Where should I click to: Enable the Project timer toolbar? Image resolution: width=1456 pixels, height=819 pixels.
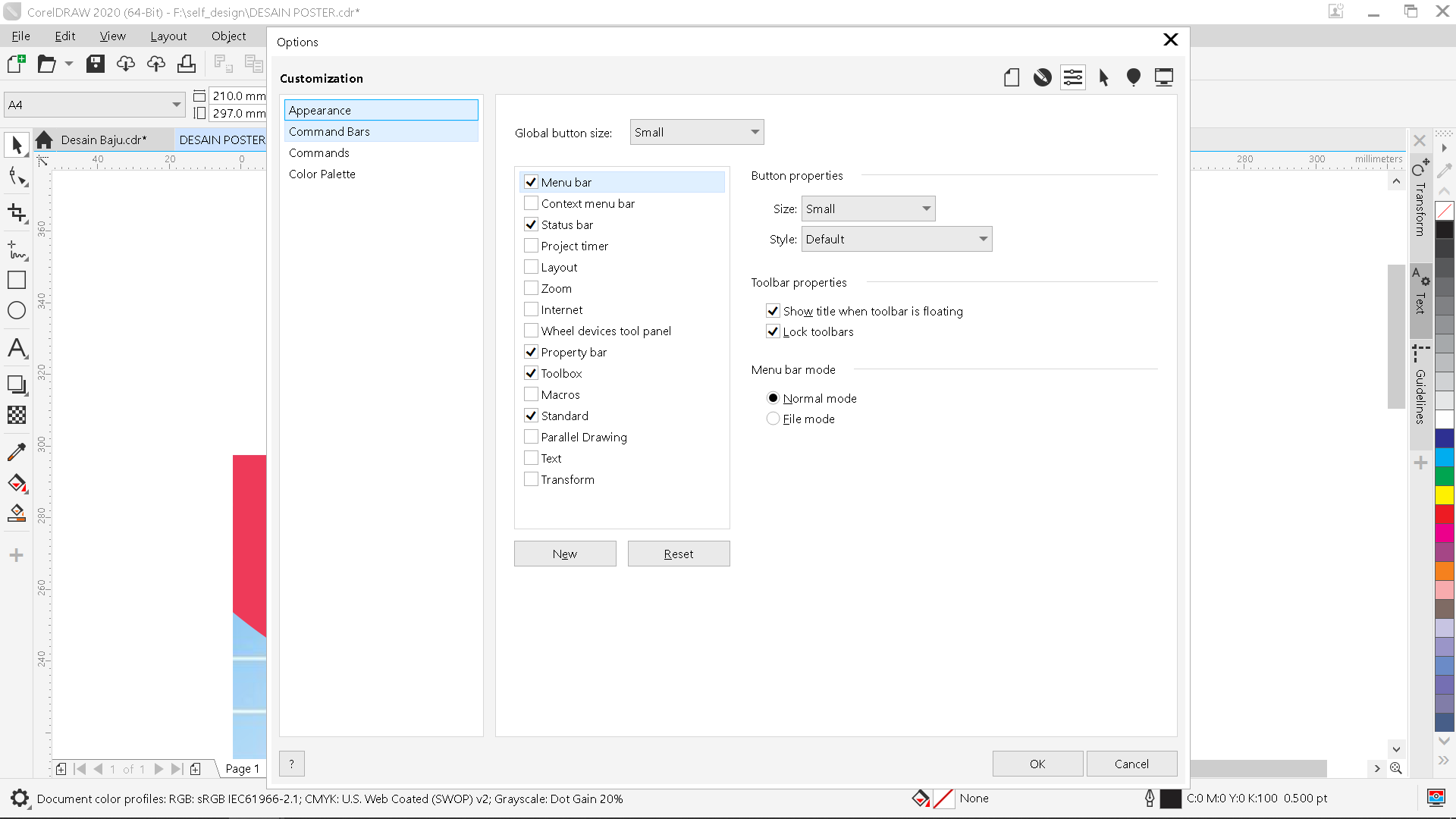(531, 245)
